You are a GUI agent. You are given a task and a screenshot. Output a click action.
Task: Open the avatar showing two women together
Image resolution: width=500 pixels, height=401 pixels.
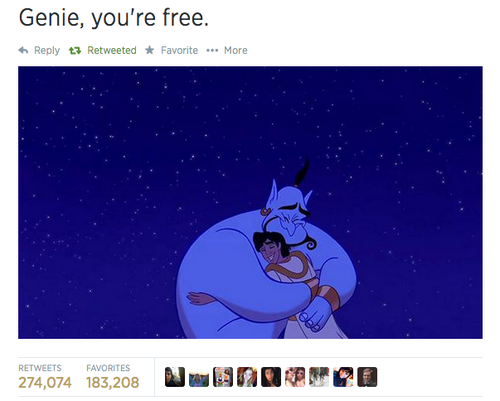pos(295,377)
